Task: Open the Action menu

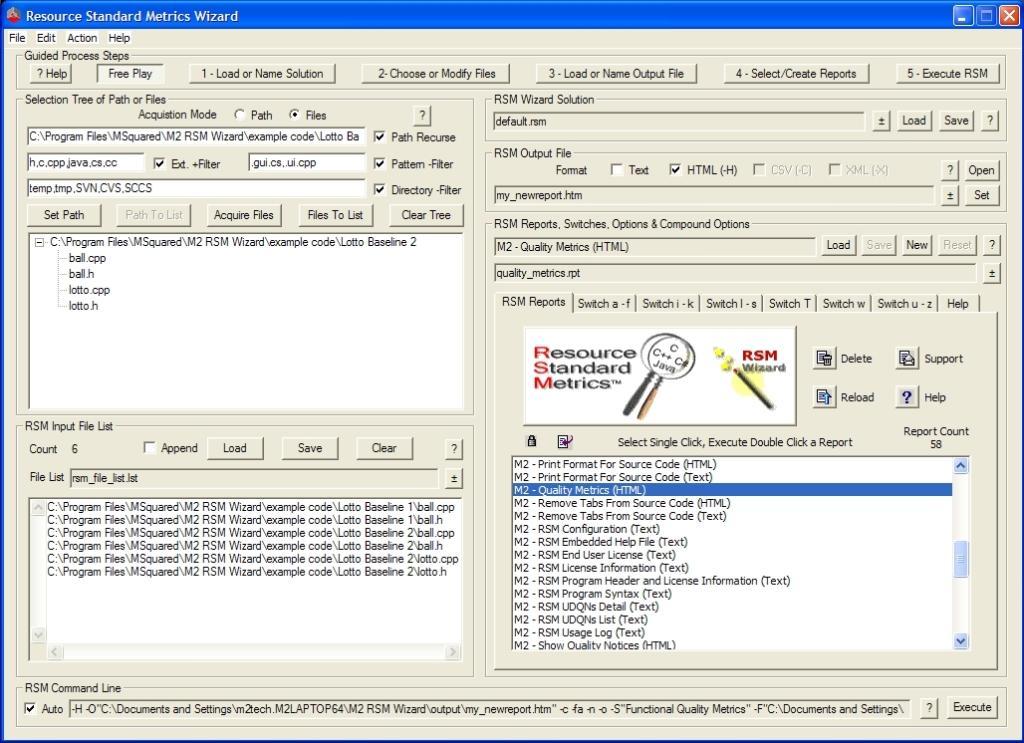Action: [x=81, y=38]
